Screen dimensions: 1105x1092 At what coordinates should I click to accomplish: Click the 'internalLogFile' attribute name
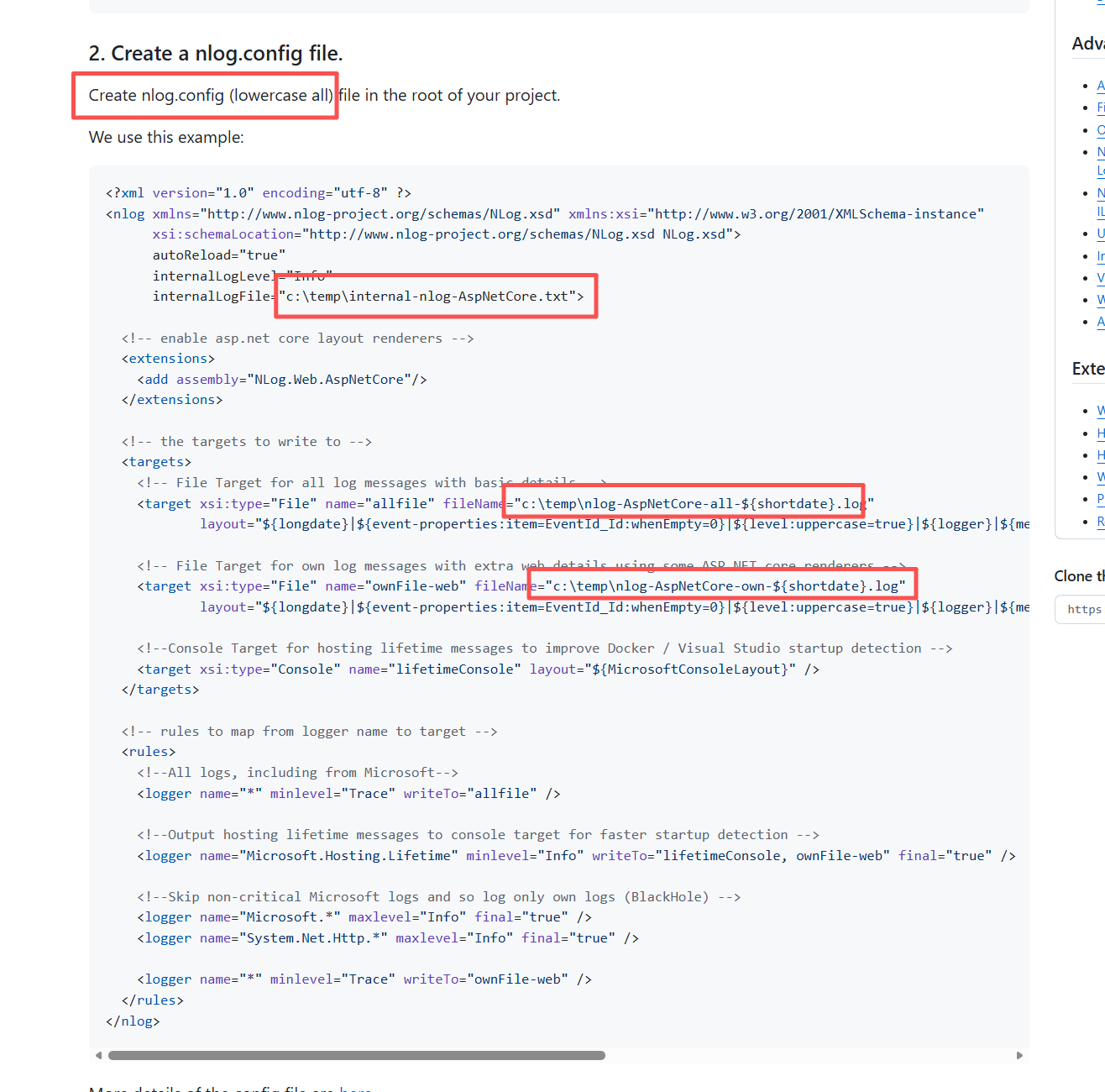click(212, 297)
